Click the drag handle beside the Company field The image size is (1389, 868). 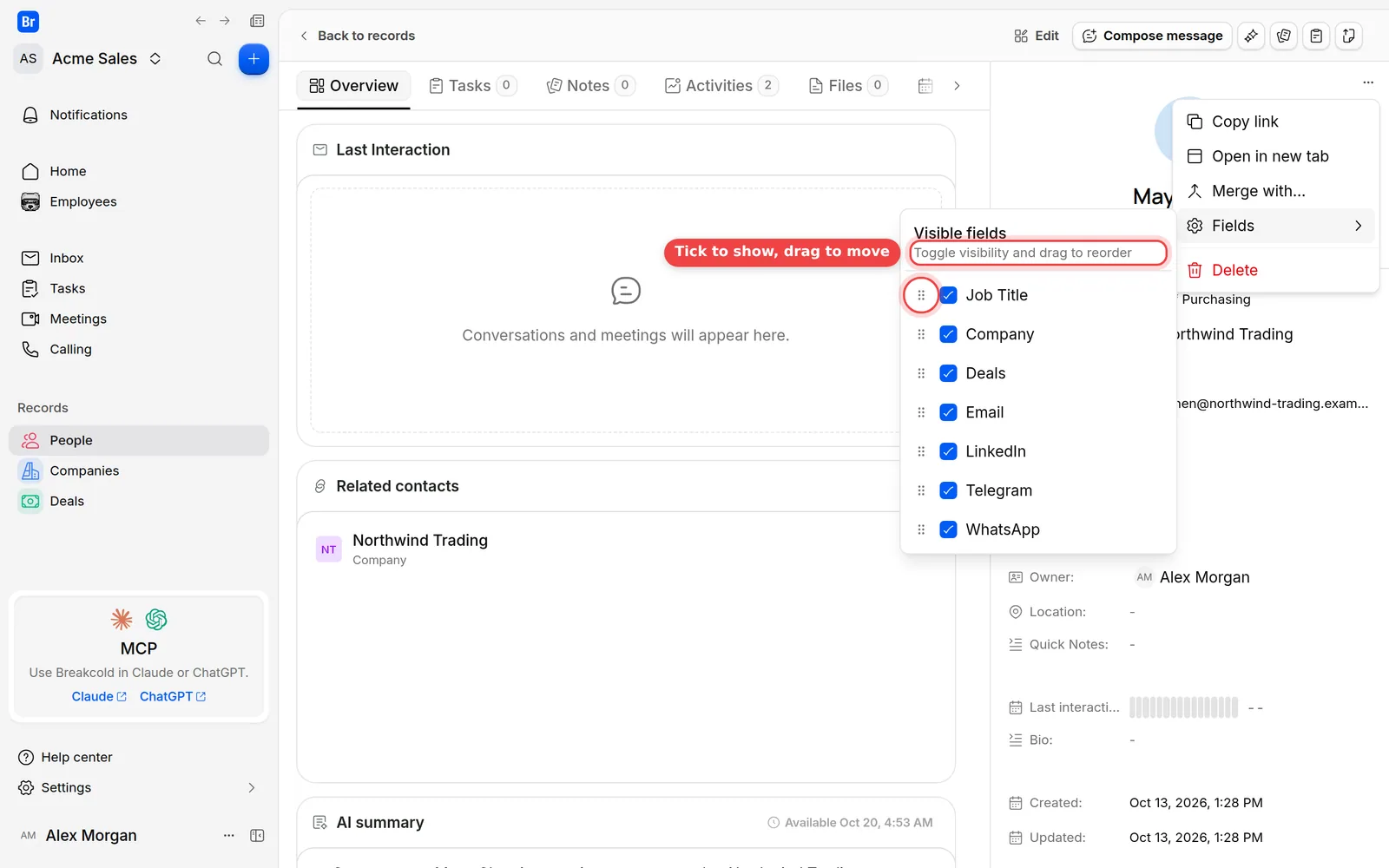point(921,334)
